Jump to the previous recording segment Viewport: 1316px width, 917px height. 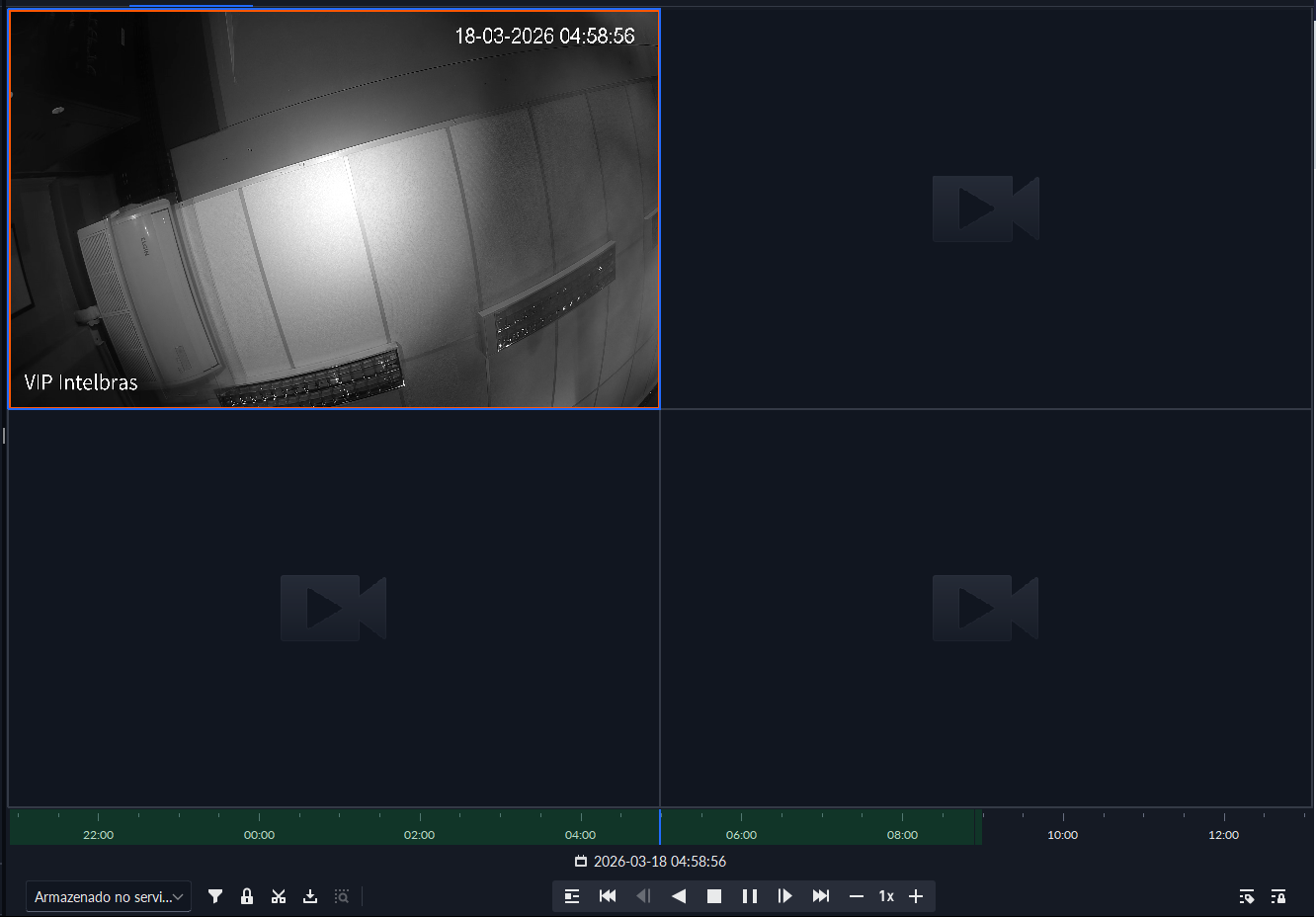click(608, 896)
